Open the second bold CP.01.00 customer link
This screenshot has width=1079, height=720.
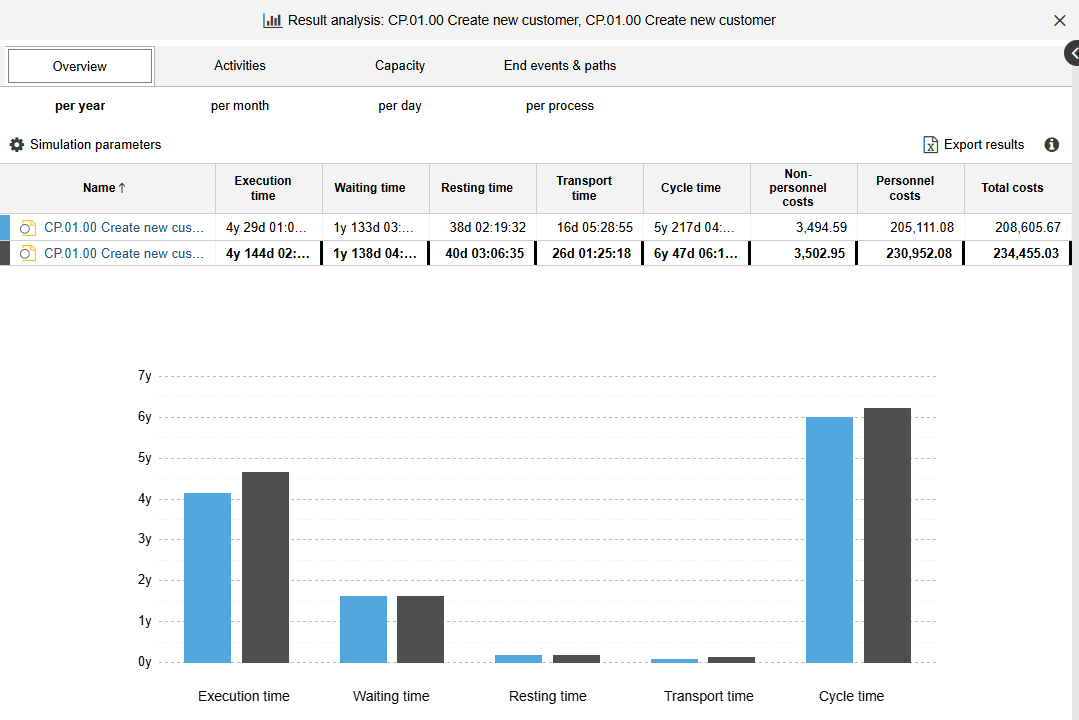pos(124,254)
